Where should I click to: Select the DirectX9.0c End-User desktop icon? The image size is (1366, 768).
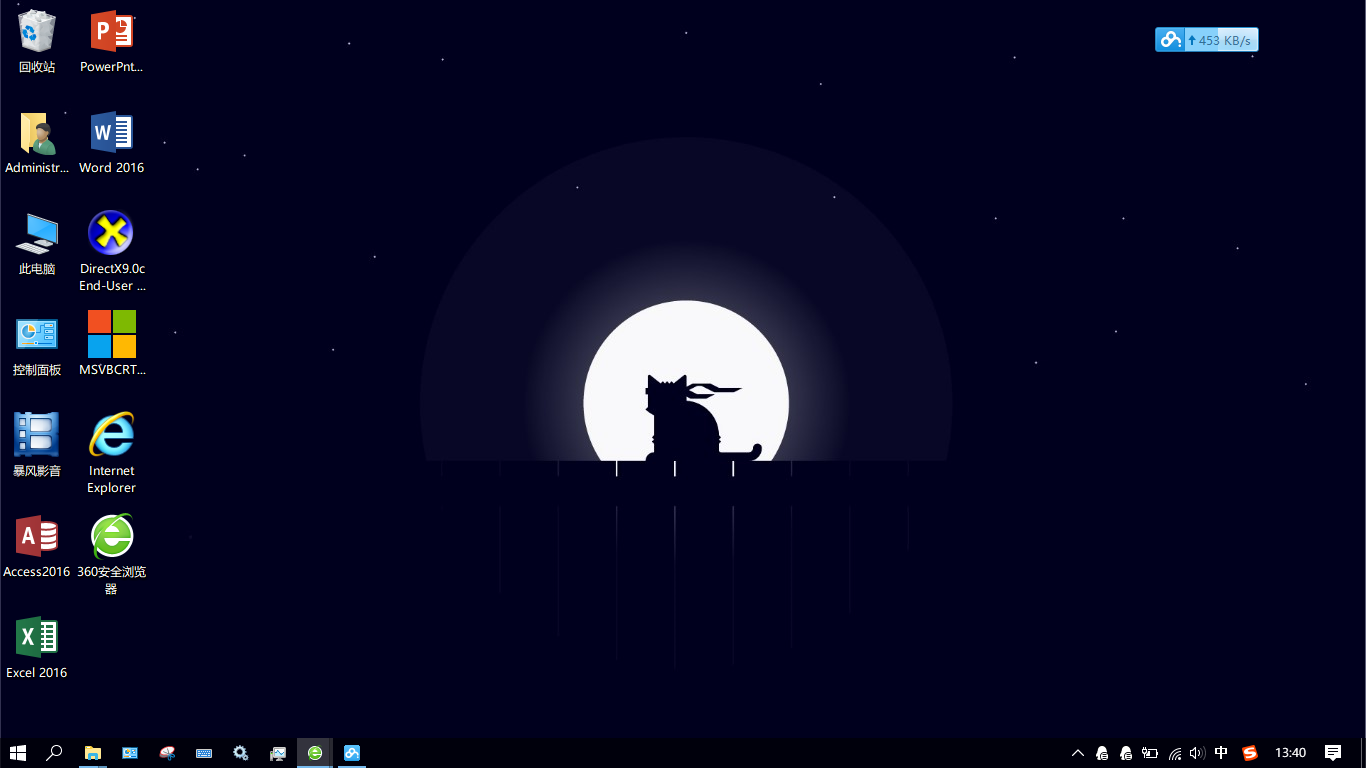point(111,234)
